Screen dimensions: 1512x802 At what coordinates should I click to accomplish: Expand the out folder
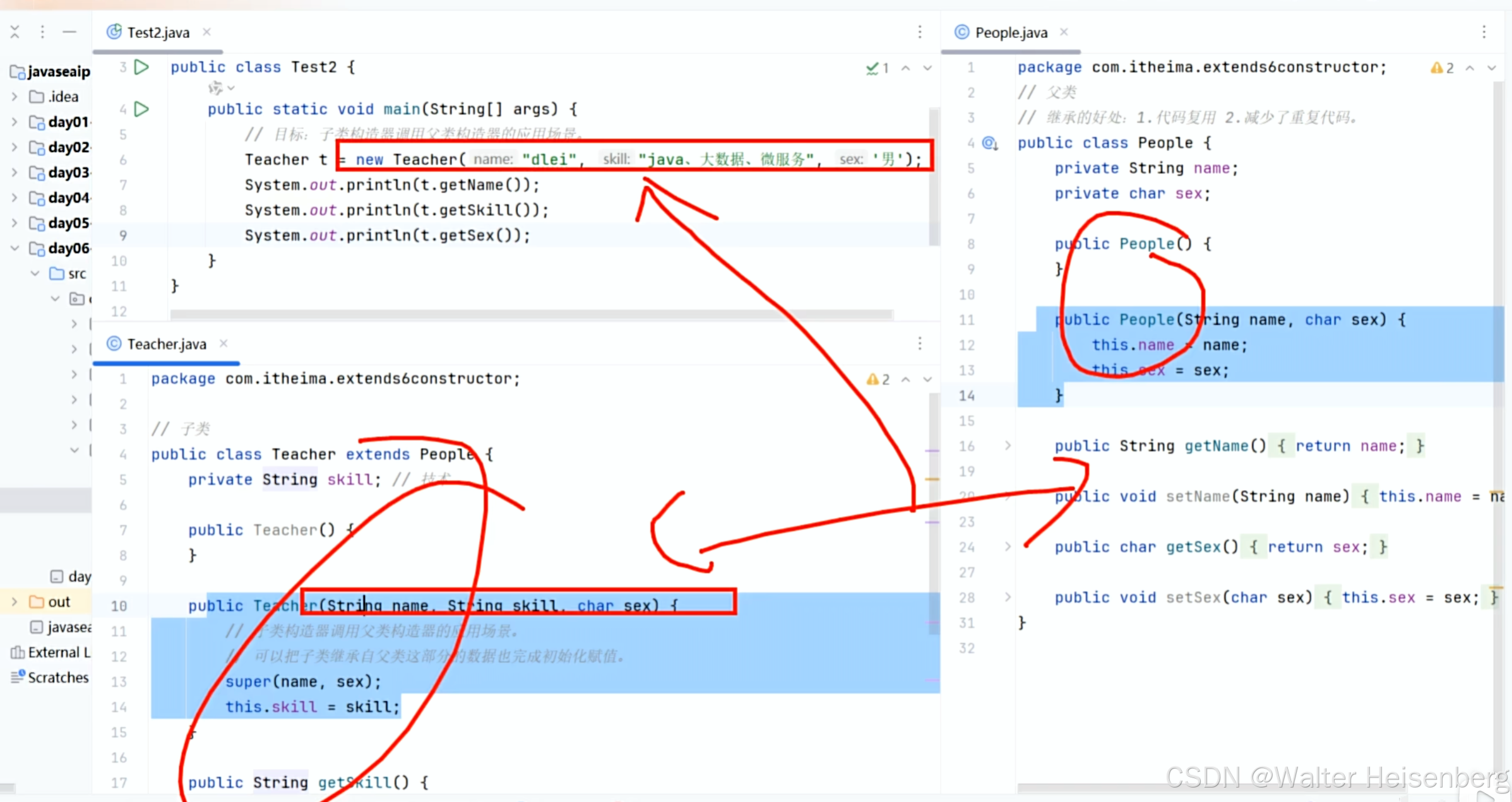(x=15, y=602)
